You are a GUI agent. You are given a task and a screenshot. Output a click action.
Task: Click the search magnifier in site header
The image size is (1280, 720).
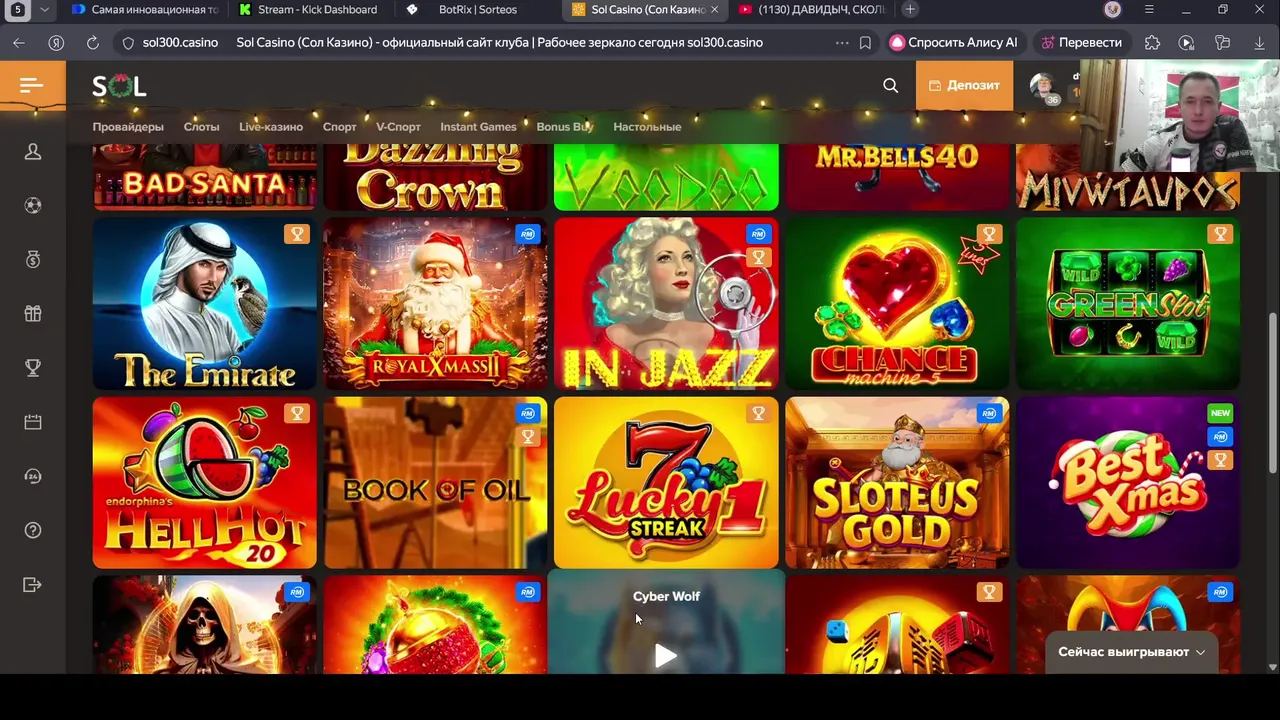[890, 85]
